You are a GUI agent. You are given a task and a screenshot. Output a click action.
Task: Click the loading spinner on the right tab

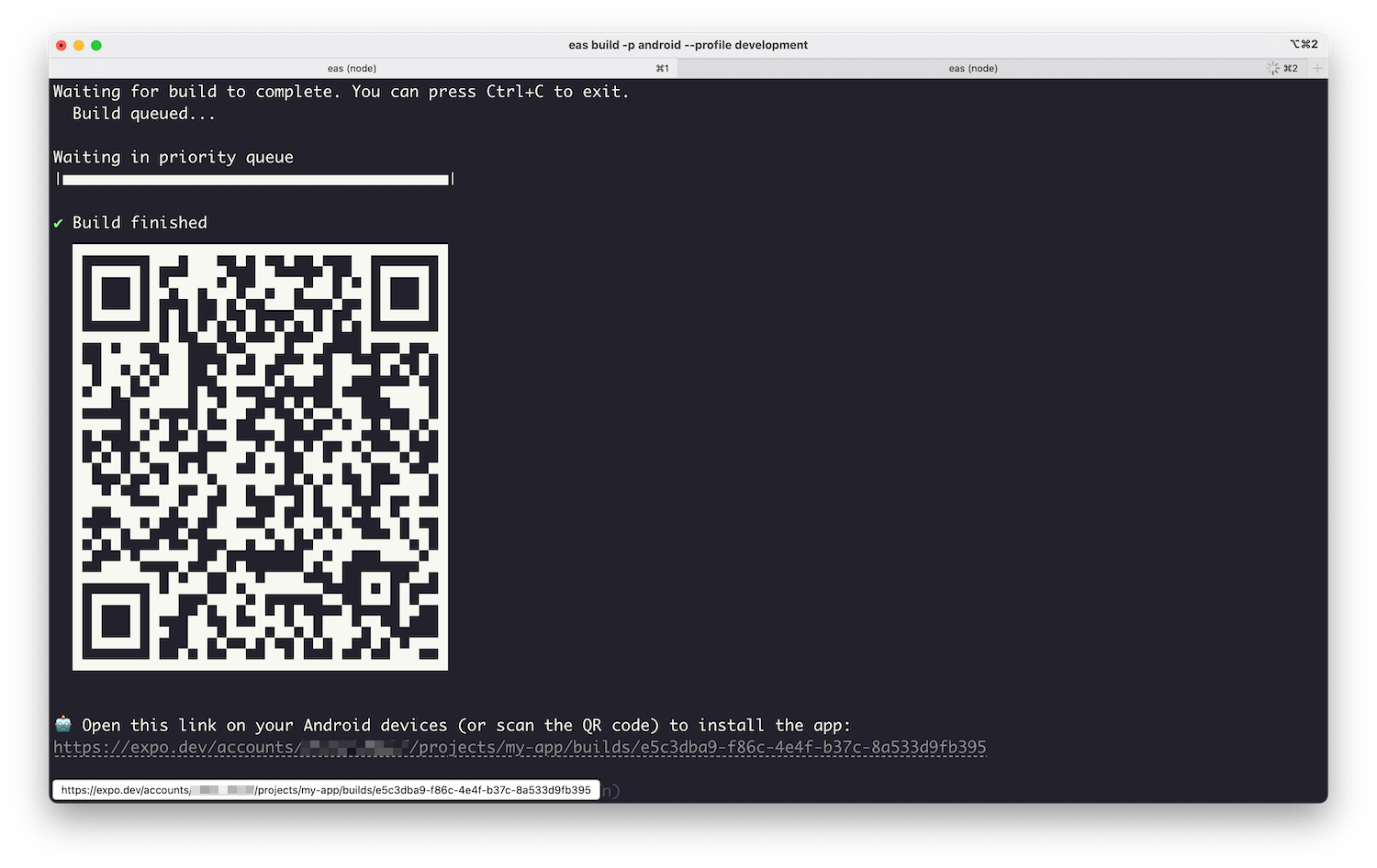(x=1272, y=68)
